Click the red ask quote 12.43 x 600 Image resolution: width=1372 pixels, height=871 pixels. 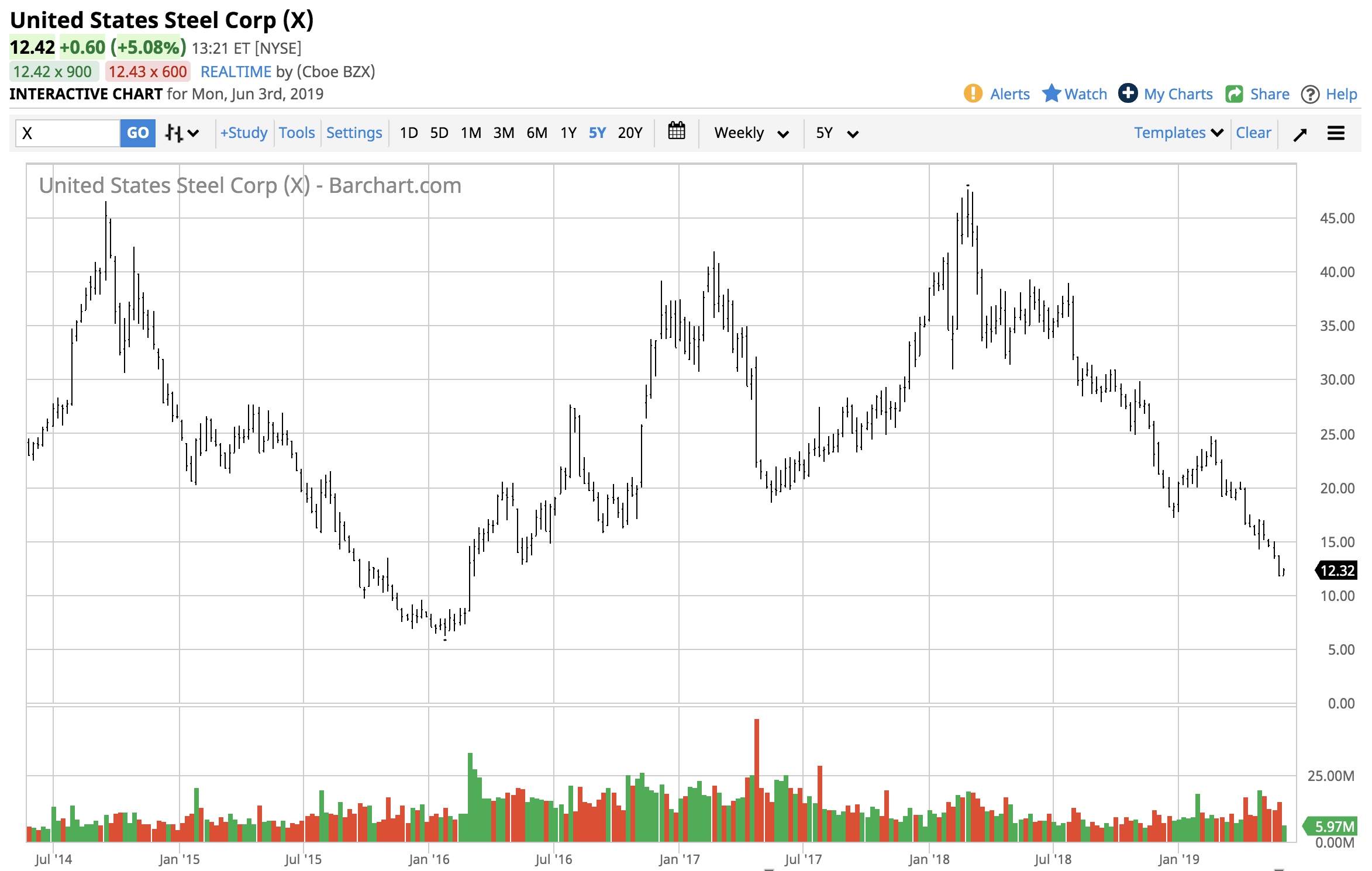(x=147, y=71)
